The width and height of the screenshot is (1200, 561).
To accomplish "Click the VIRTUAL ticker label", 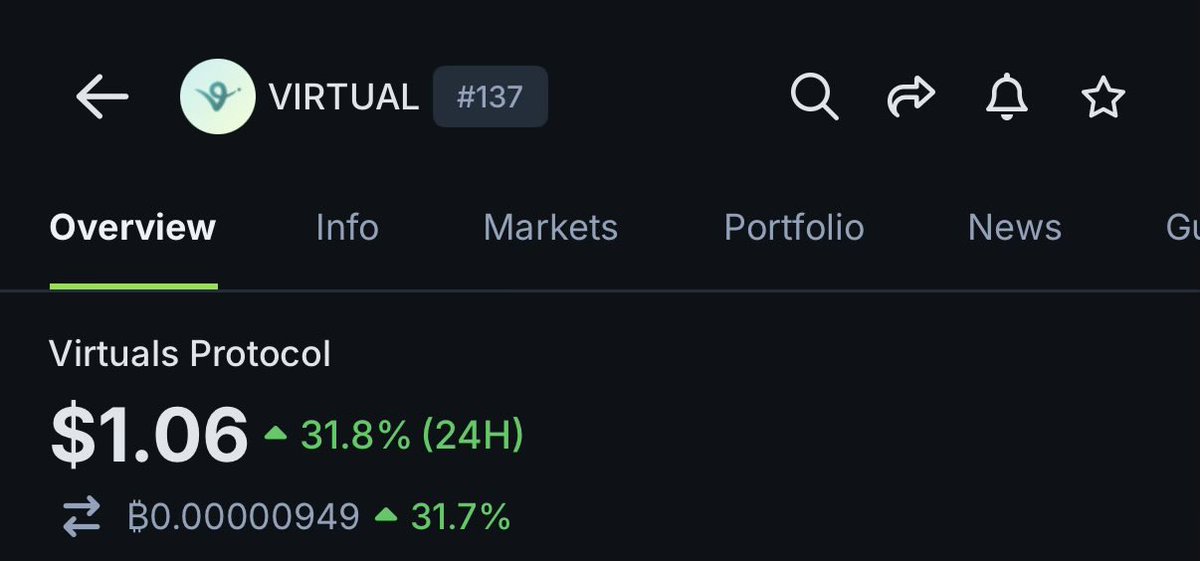I will coord(343,97).
